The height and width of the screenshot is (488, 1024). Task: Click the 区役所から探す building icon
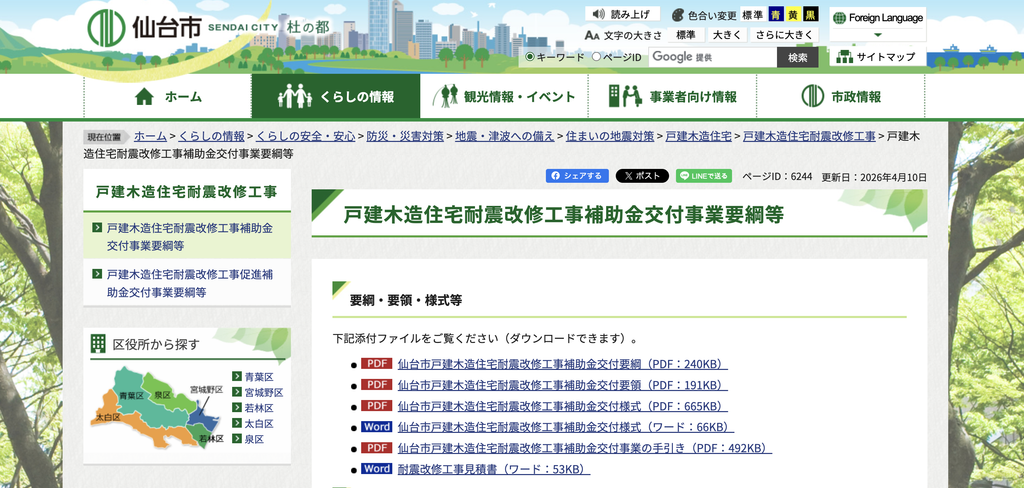(98, 344)
